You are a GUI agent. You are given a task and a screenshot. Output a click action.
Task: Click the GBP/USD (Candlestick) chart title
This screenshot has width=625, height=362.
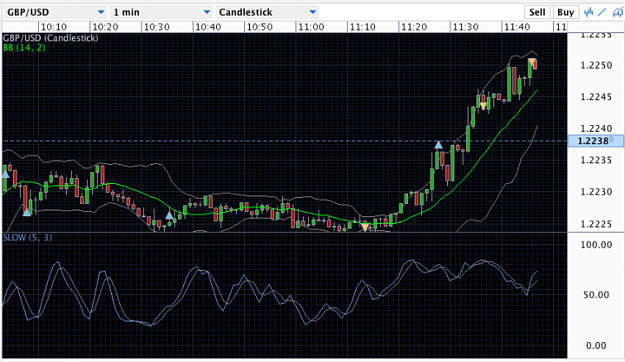coord(50,38)
